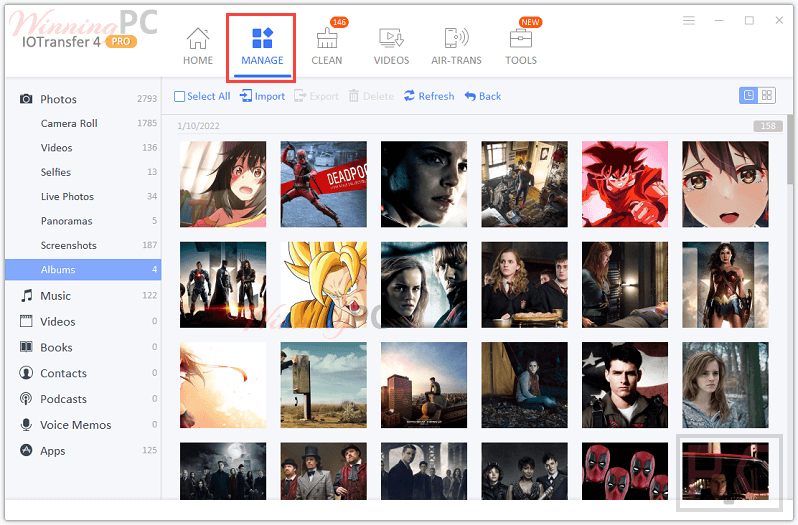Screen dimensions: 798x525
Task: Select the Justice League group thumbnail
Action: 223,285
